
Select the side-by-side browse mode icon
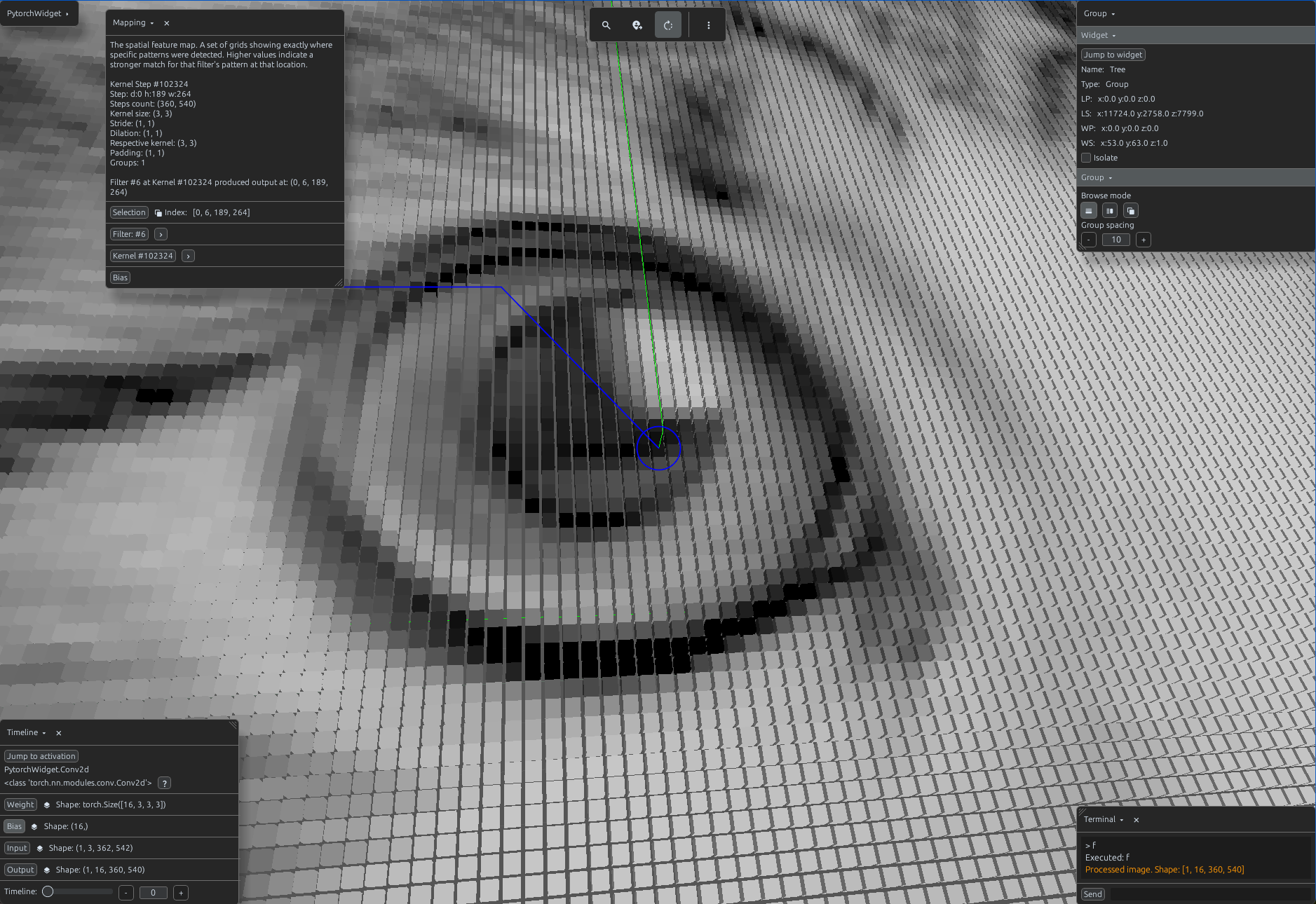1110,211
